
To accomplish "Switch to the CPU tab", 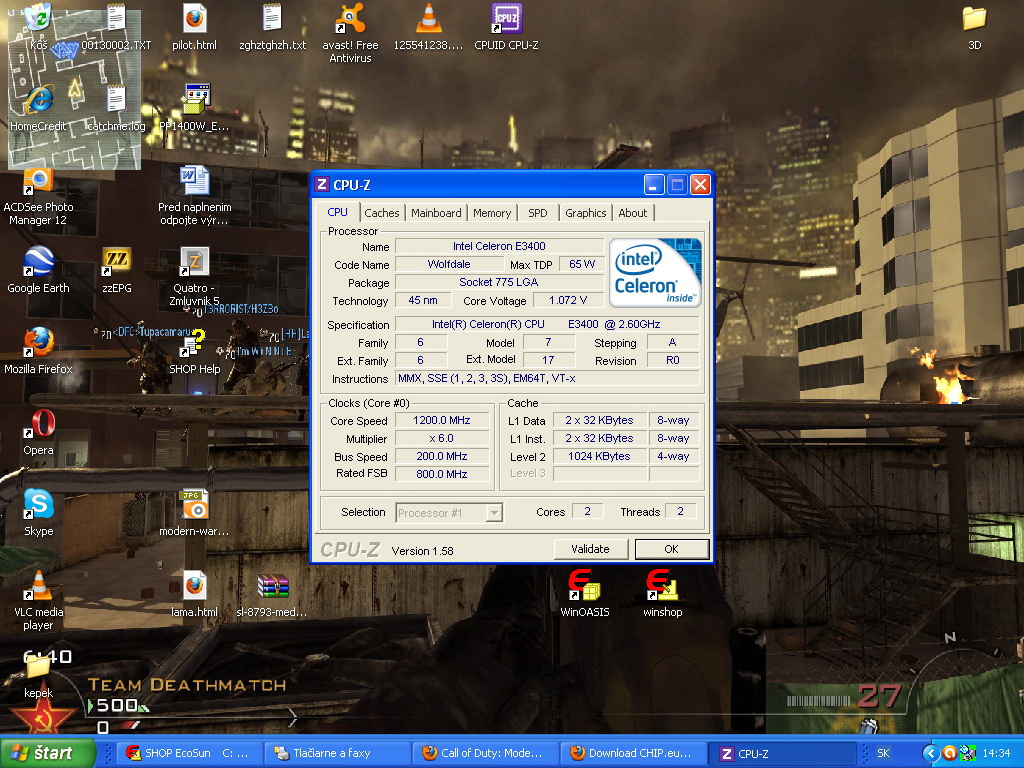I will click(x=338, y=212).
